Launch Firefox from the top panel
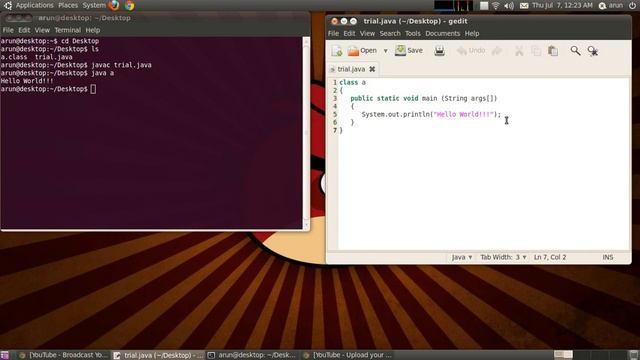The width and height of the screenshot is (640, 360). (x=114, y=5)
